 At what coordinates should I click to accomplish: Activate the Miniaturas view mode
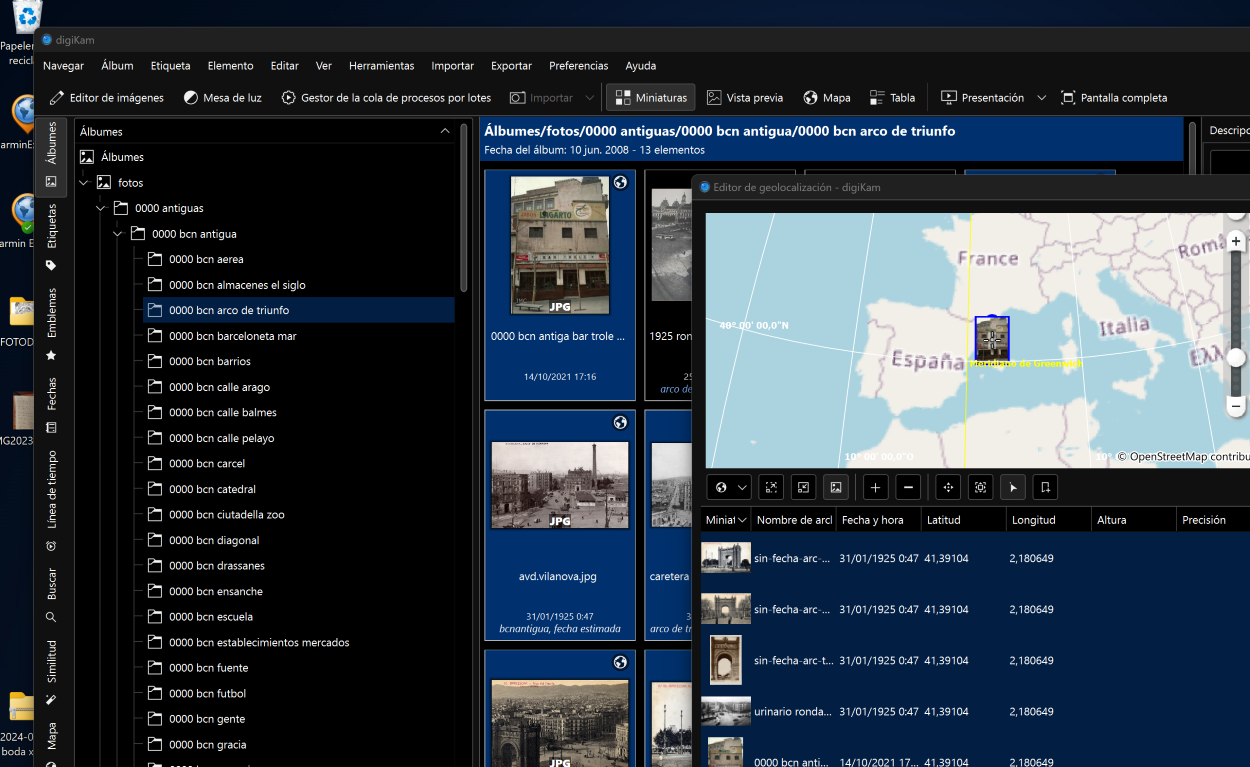pyautogui.click(x=650, y=97)
